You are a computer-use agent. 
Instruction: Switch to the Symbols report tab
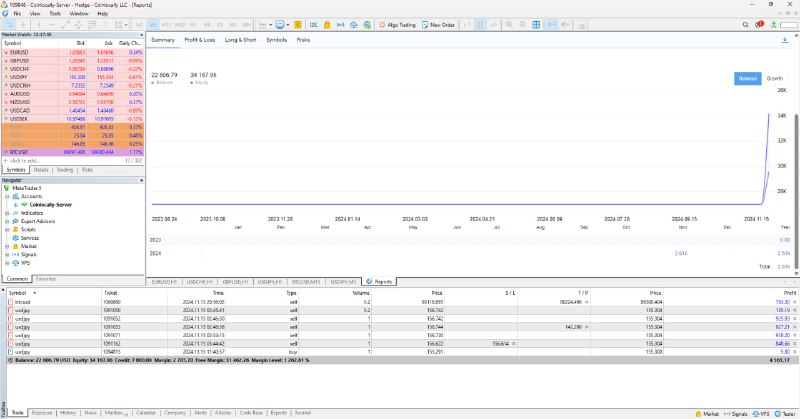pos(277,40)
